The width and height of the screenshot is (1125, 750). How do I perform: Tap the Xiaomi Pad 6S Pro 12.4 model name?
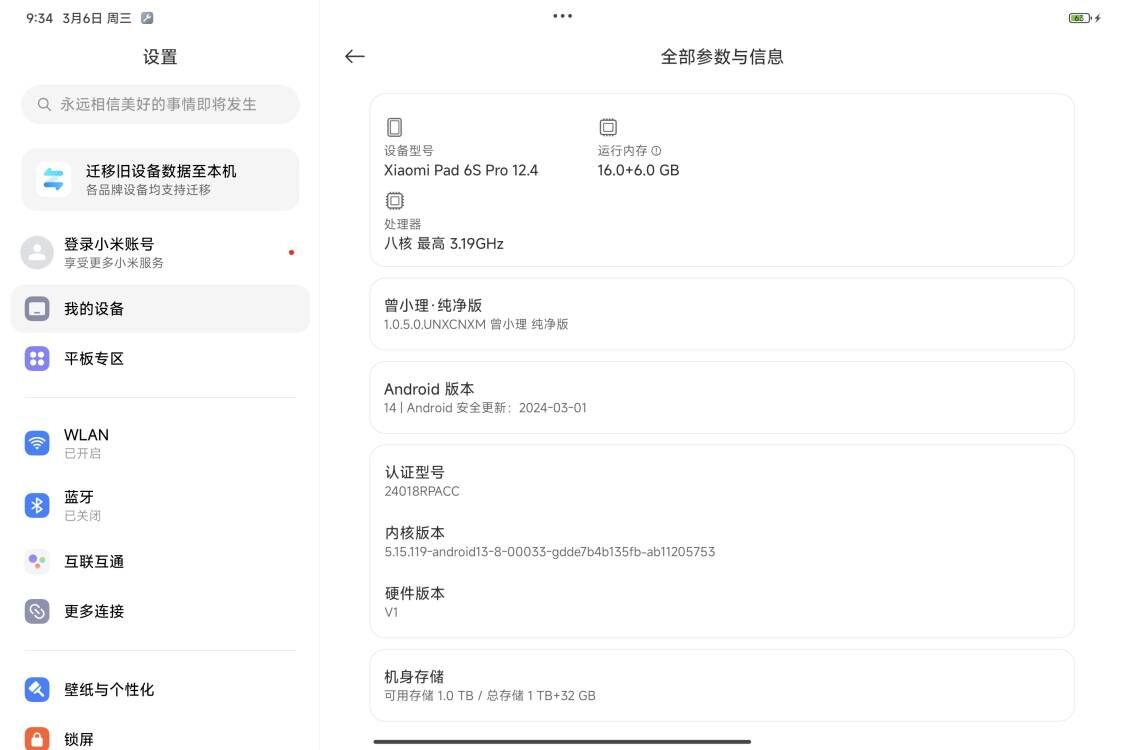pyautogui.click(x=461, y=170)
